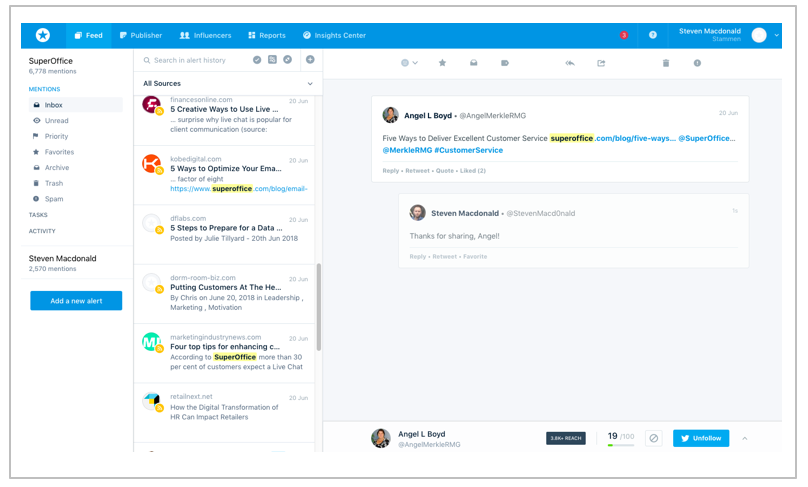Click the mention list scrollbar
The height and width of the screenshot is (487, 808).
[319, 307]
